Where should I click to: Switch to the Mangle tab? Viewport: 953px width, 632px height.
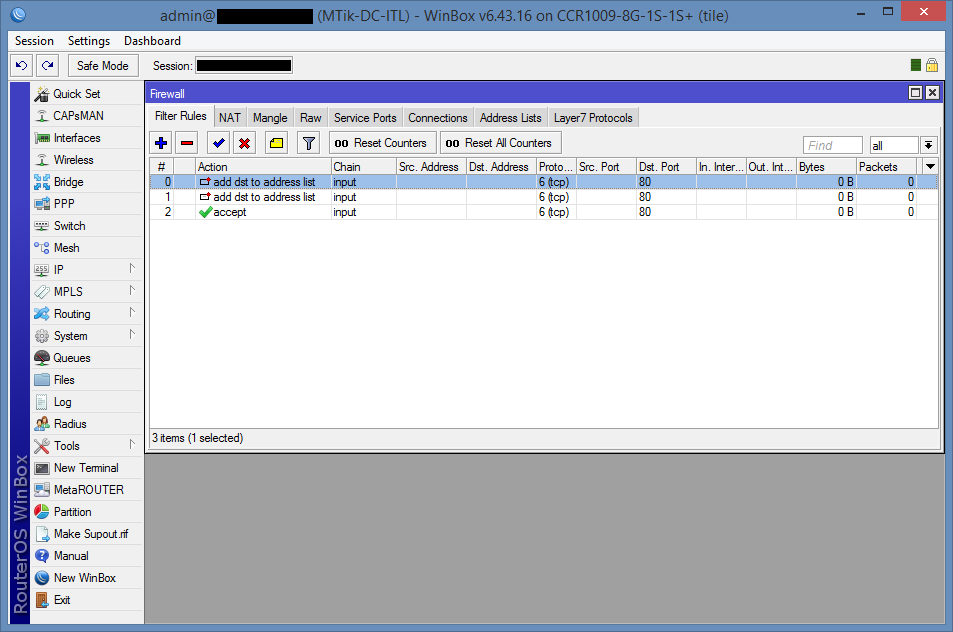click(x=270, y=118)
